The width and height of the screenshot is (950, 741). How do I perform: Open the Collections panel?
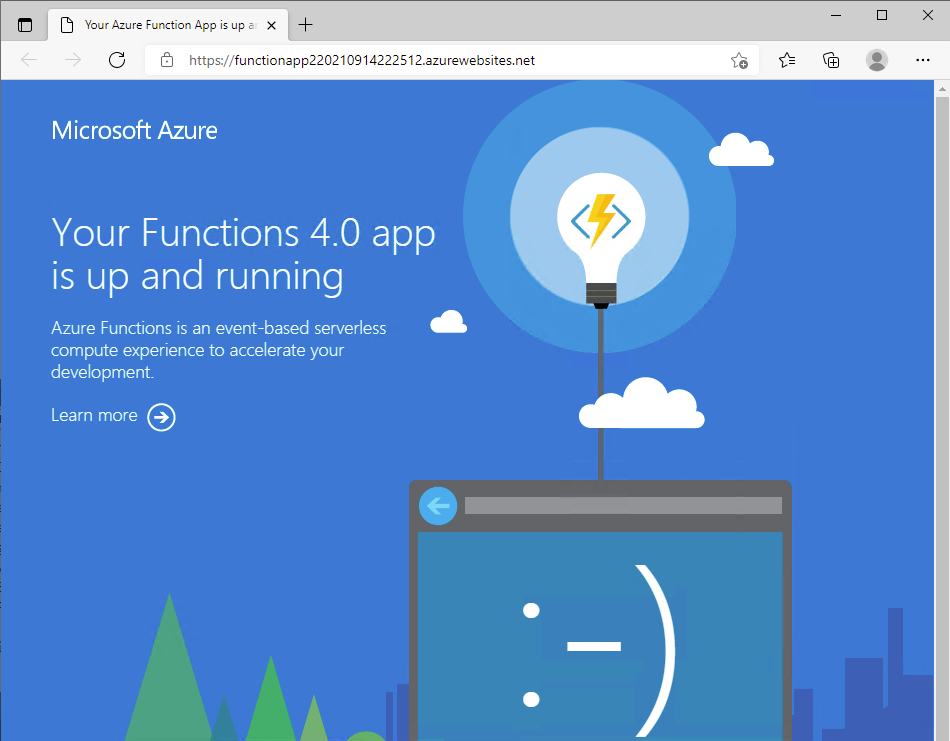pos(831,60)
